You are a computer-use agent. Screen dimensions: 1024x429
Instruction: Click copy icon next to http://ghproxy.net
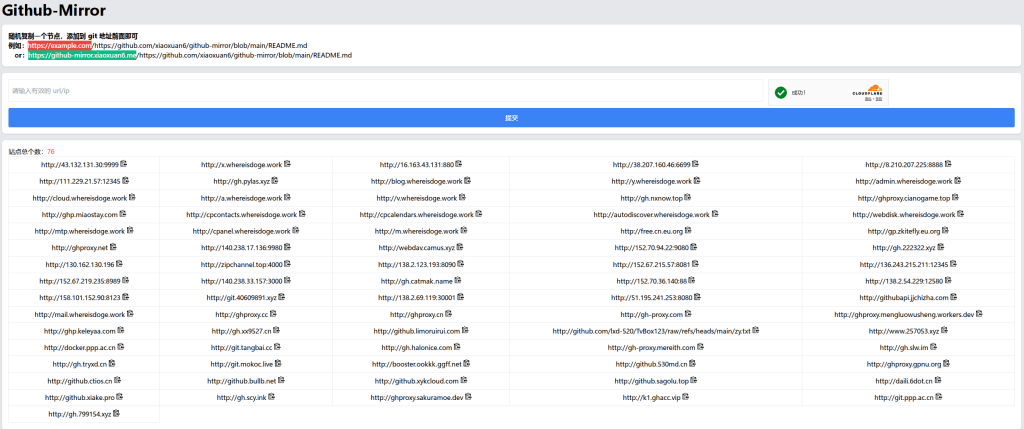(113, 247)
